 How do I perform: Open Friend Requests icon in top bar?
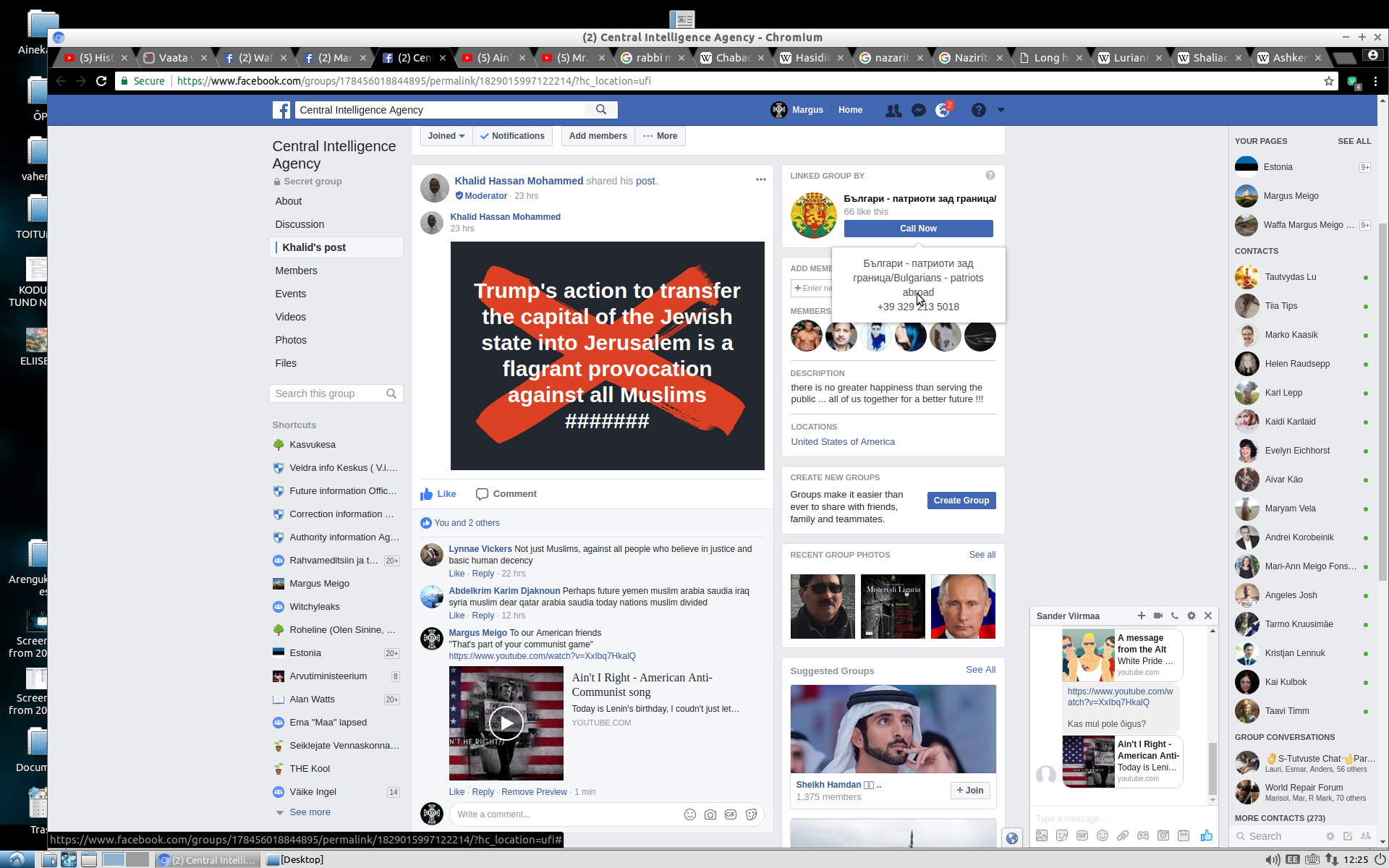click(x=893, y=110)
